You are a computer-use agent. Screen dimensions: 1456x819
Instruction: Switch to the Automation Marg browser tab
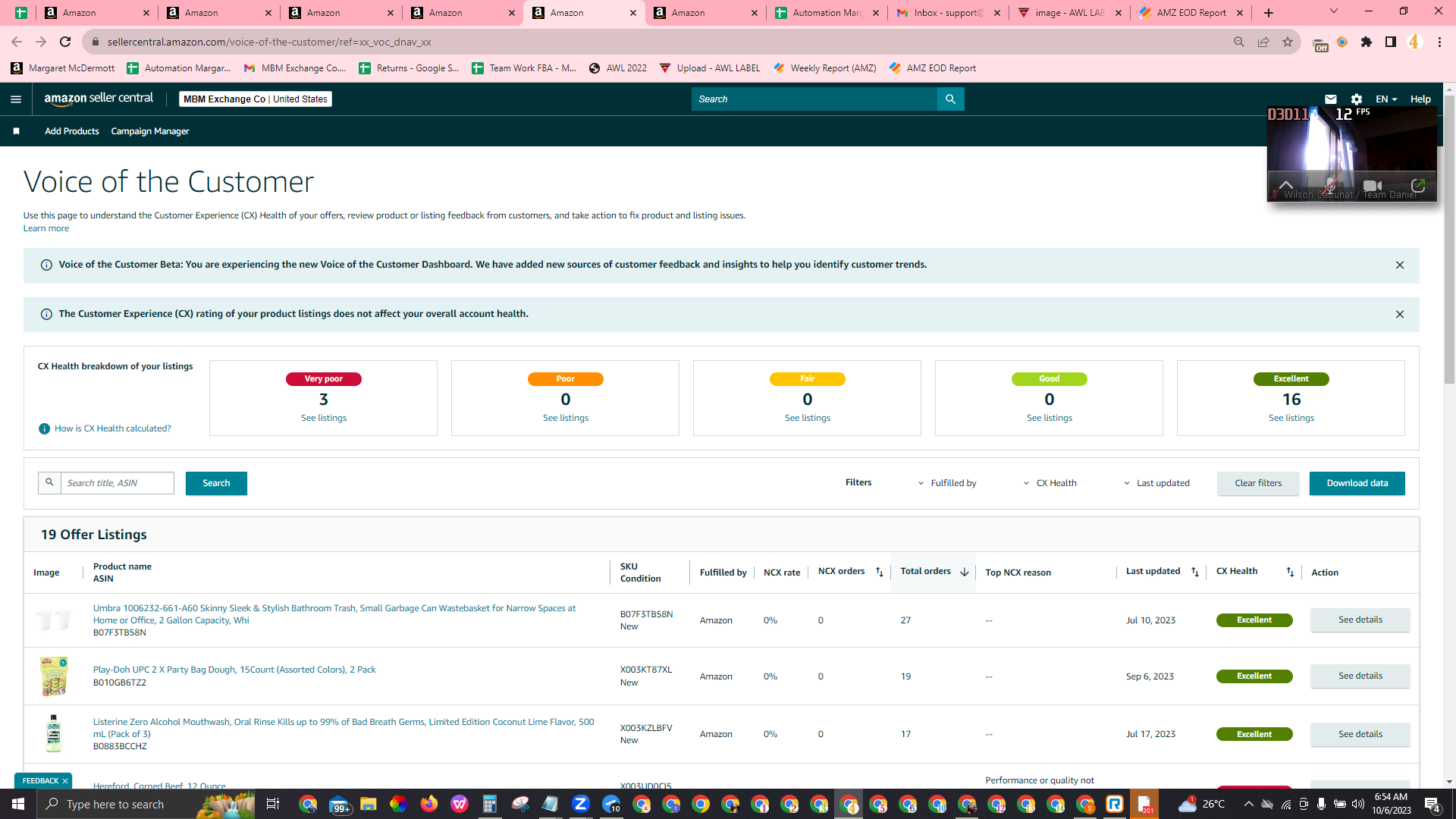(827, 13)
